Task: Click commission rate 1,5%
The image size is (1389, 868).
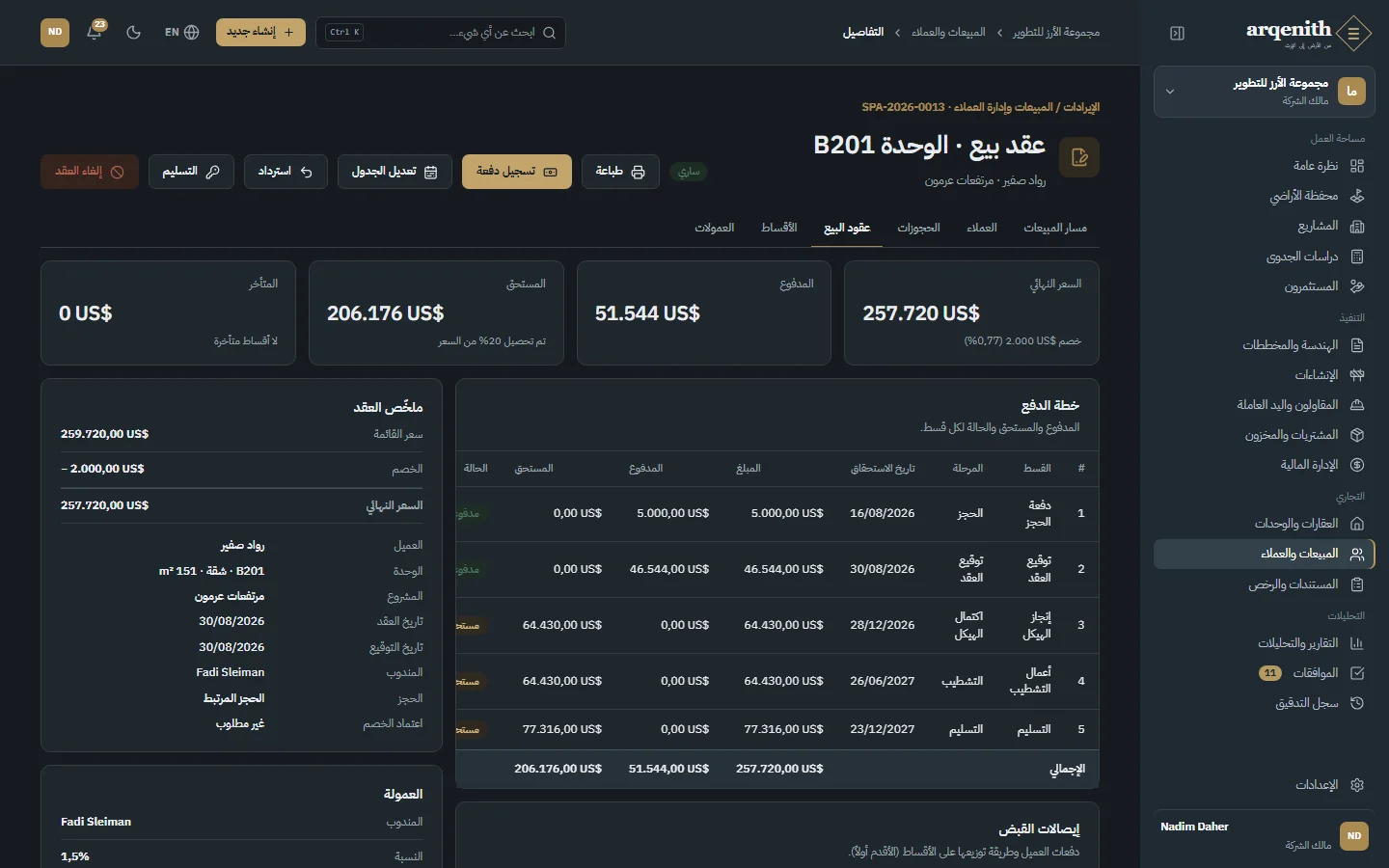Action: tap(74, 856)
